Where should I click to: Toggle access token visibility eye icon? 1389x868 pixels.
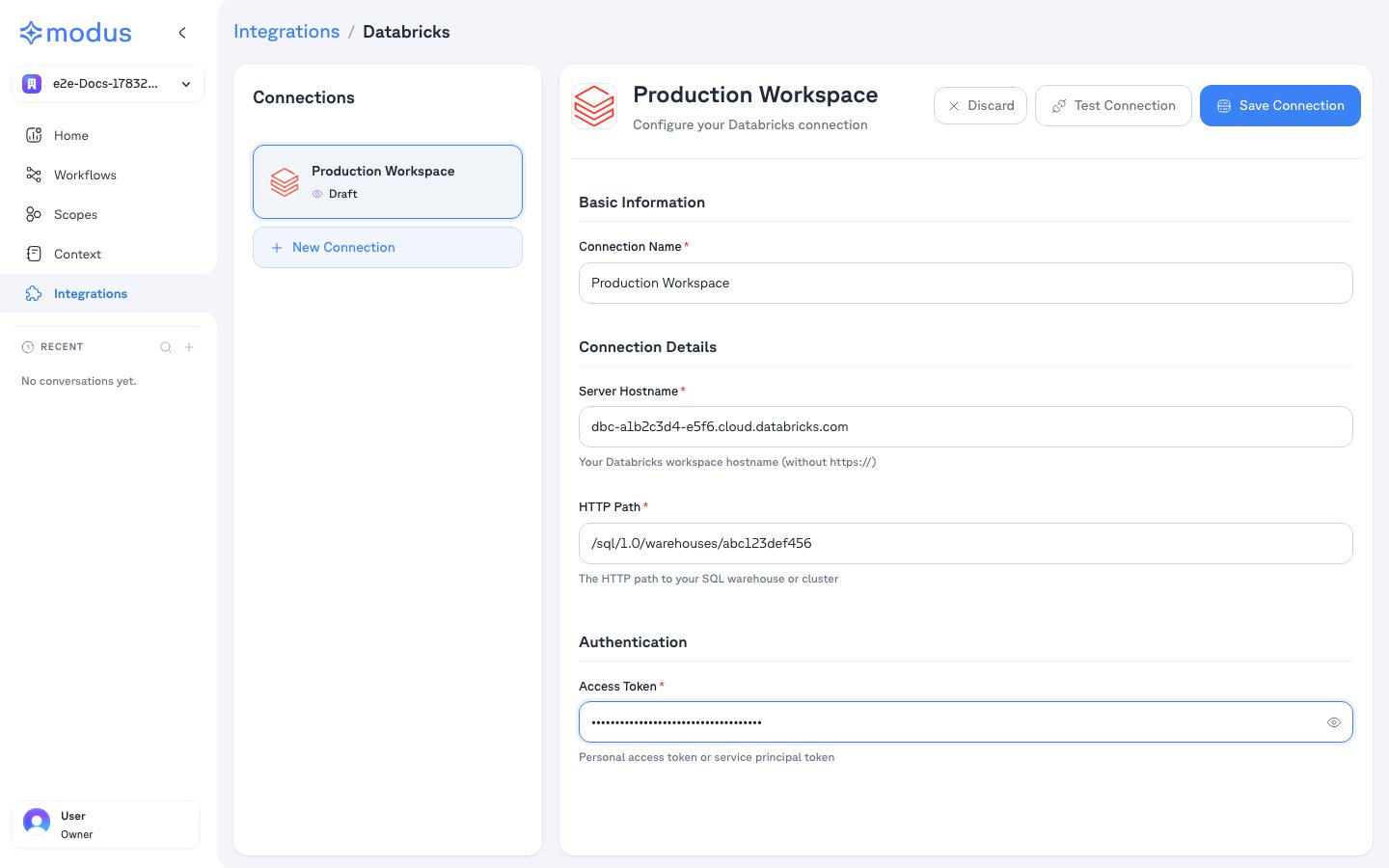click(x=1334, y=722)
